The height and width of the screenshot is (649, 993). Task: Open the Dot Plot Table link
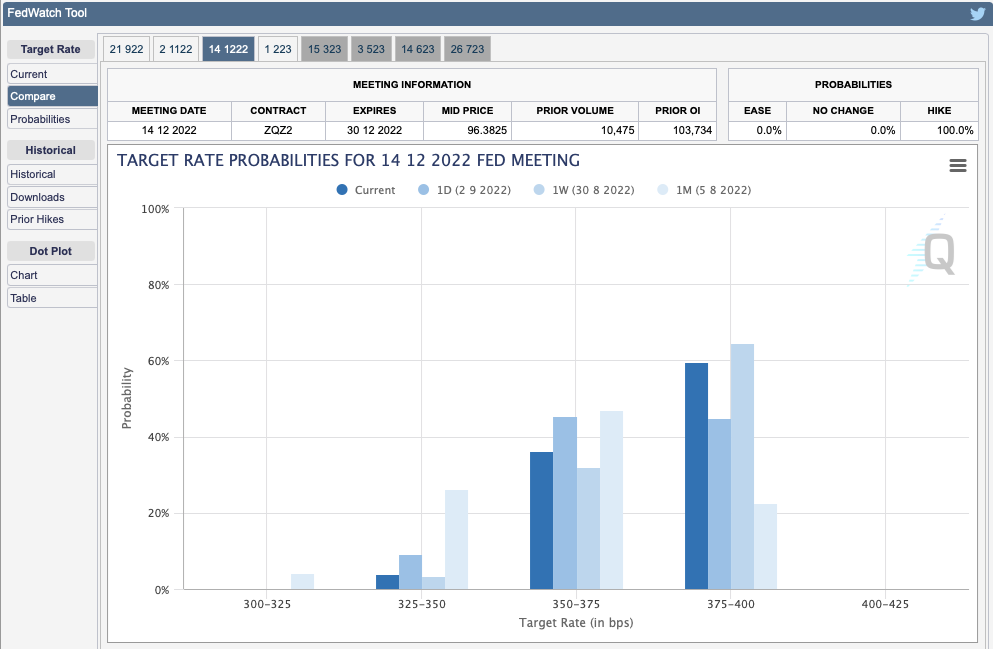53,298
